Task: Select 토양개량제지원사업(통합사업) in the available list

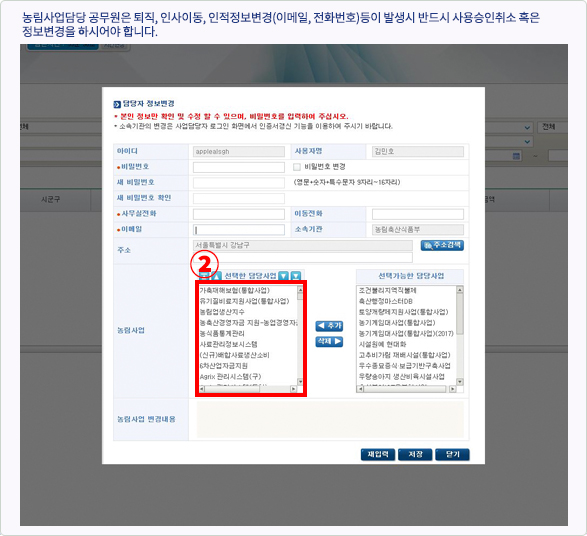Action: [x=404, y=312]
